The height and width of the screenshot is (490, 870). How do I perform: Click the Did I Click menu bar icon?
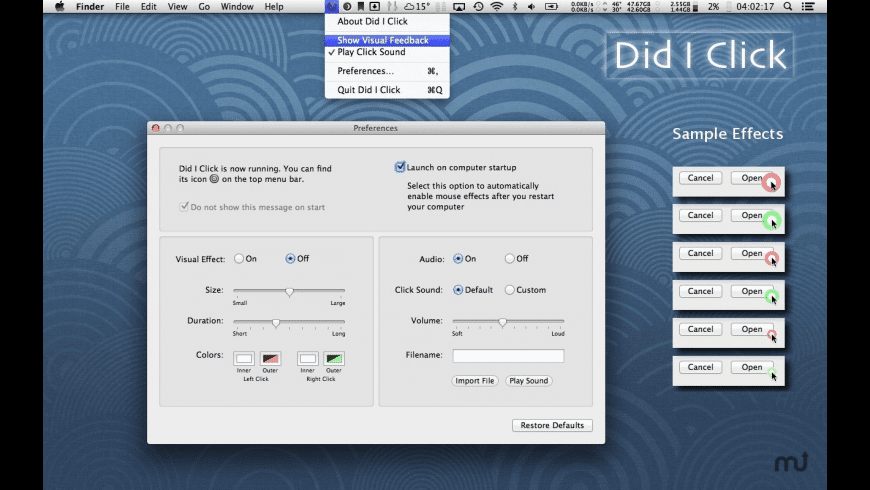pos(331,7)
